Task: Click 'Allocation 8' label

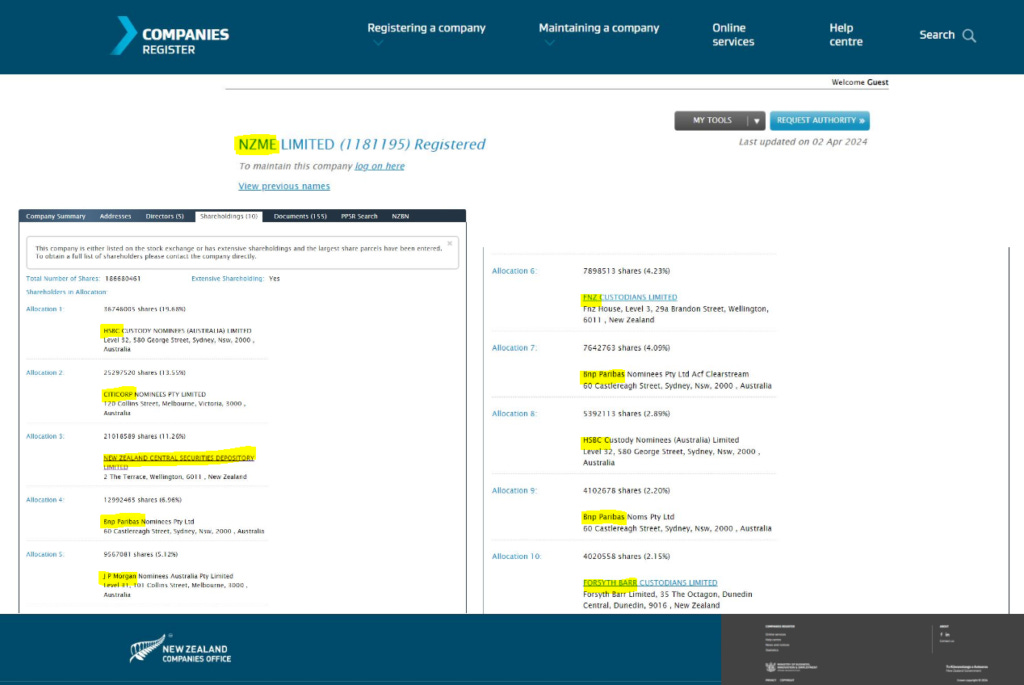Action: (x=514, y=413)
